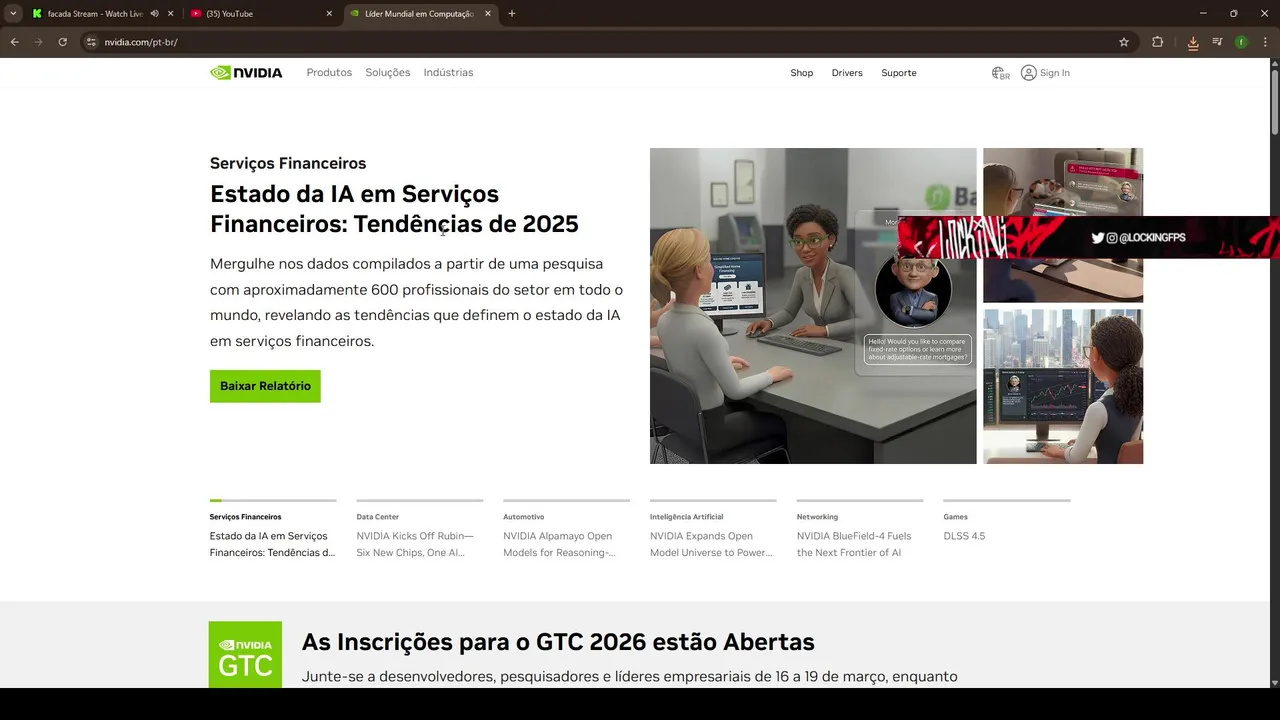This screenshot has width=1280, height=720.
Task: Click NVIDIA BlueField-4 Fuels headline text
Action: [x=854, y=544]
